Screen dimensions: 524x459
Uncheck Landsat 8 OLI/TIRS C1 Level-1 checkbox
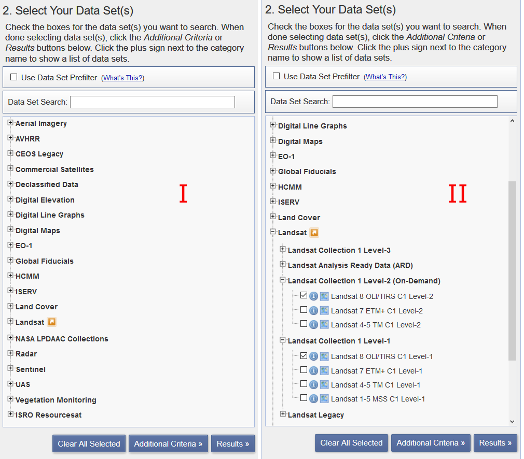point(303,355)
